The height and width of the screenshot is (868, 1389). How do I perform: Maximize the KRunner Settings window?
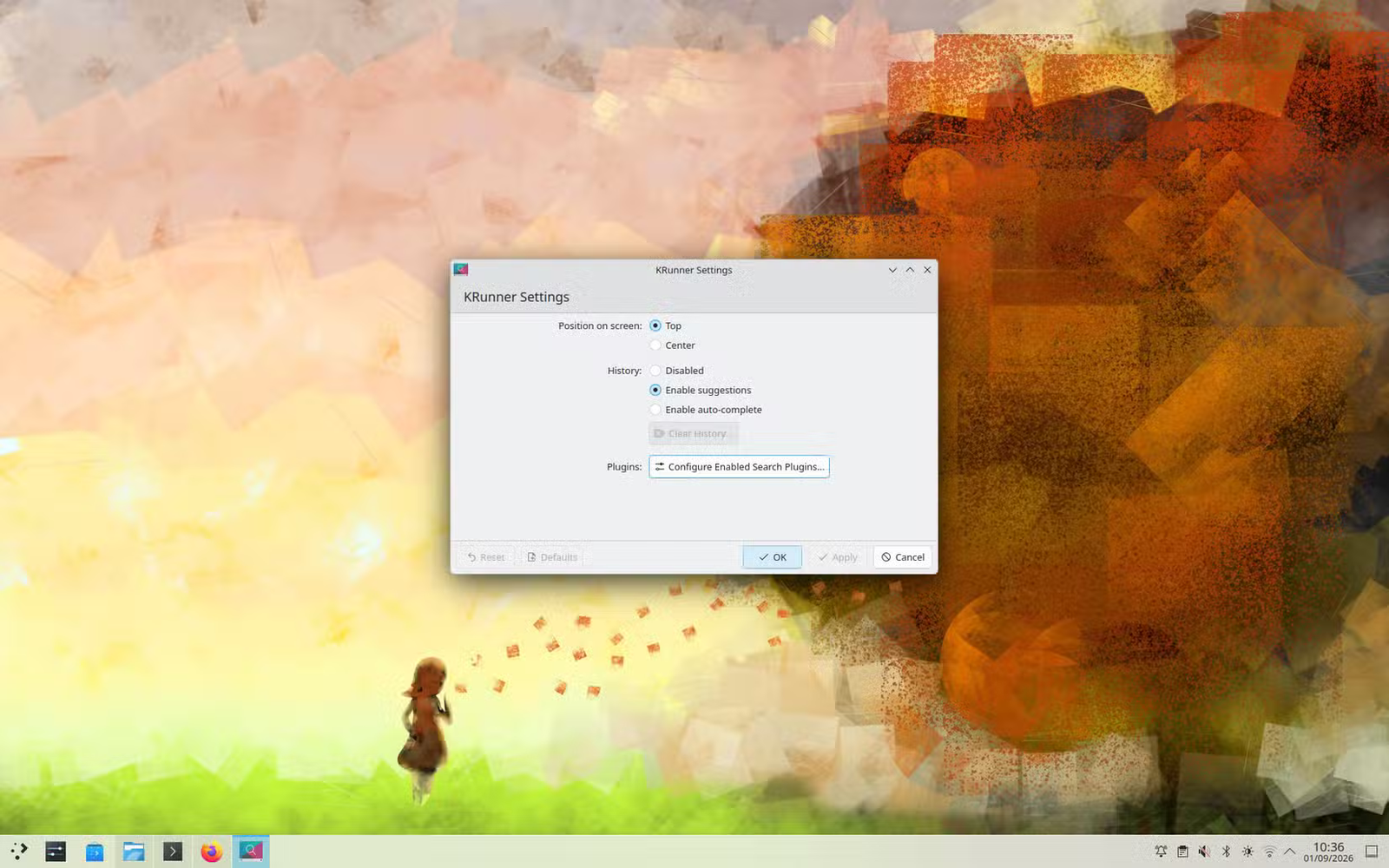coord(910,270)
